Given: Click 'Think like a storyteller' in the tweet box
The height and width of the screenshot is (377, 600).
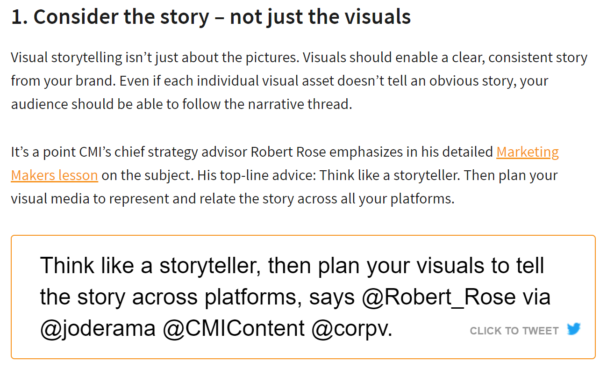Looking at the screenshot, I should tap(150, 266).
